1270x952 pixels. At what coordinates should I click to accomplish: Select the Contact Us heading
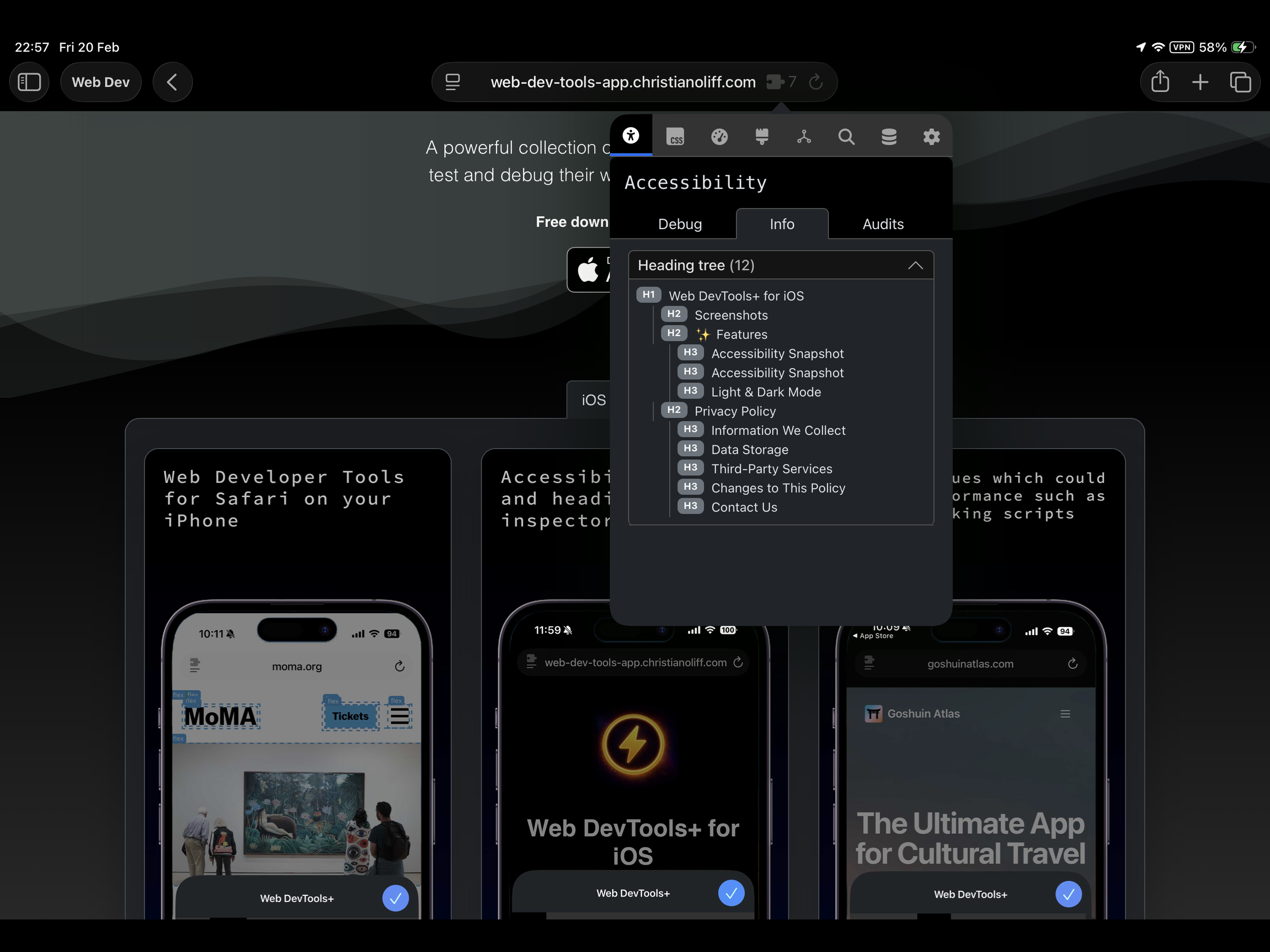coord(727,507)
